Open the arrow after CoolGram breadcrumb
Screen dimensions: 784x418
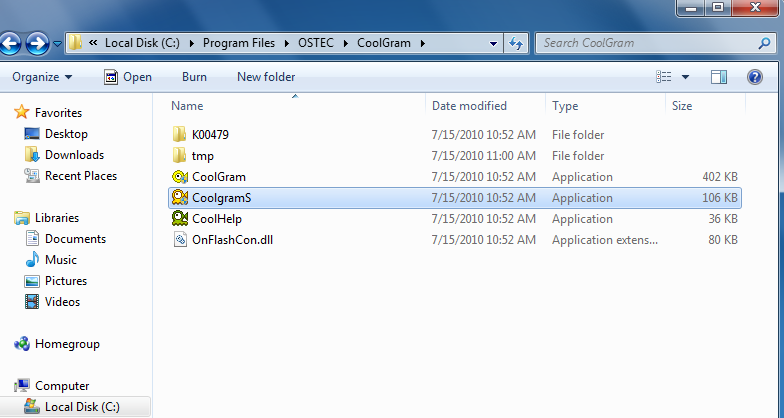coord(423,44)
